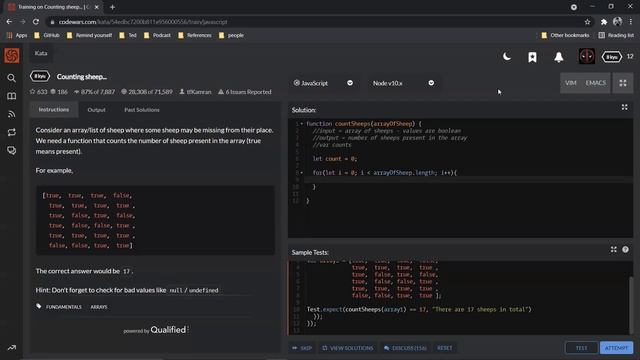Viewport: 640px width, 360px height.
Task: Click the star count 633
Action: point(38,92)
